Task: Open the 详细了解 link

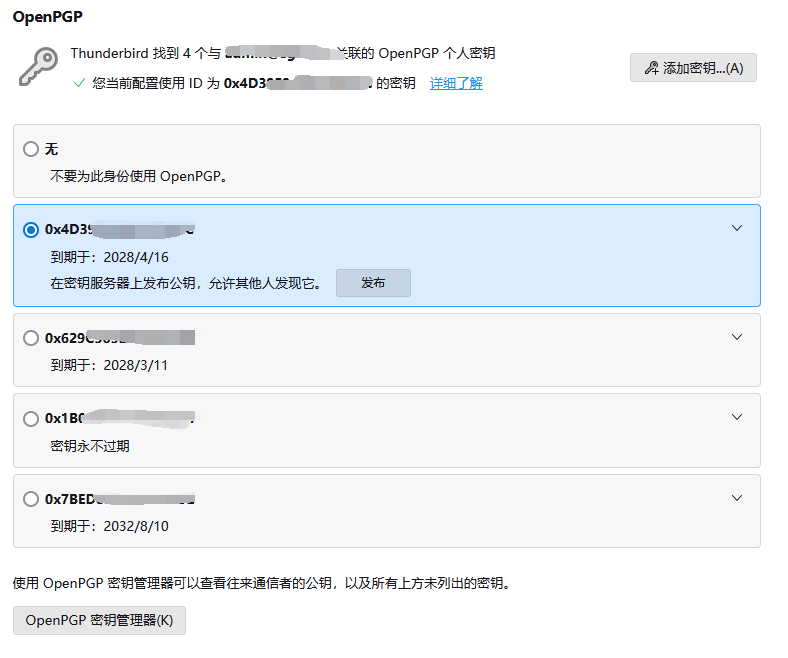Action: pos(456,84)
